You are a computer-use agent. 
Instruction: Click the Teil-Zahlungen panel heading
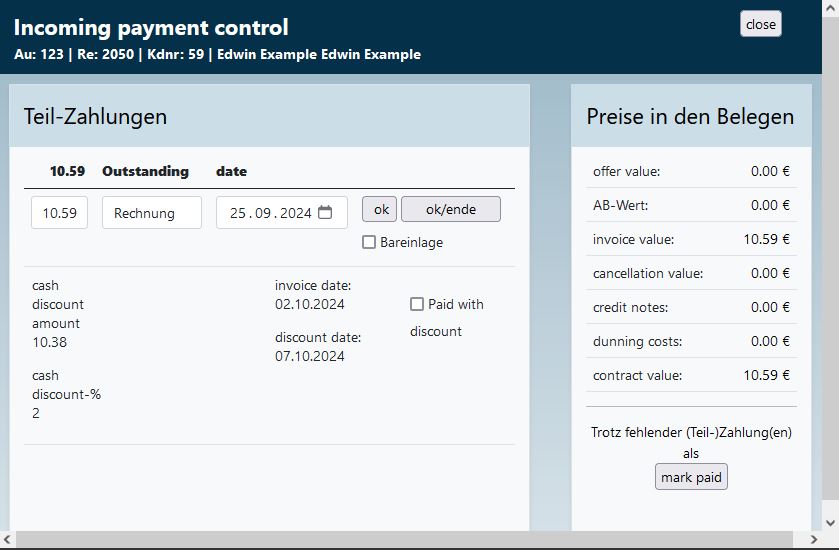tap(95, 116)
